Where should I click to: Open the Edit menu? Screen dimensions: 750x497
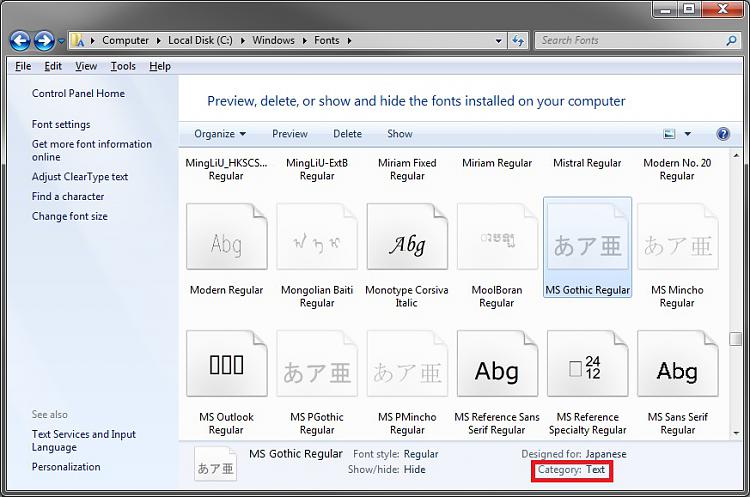pos(53,66)
